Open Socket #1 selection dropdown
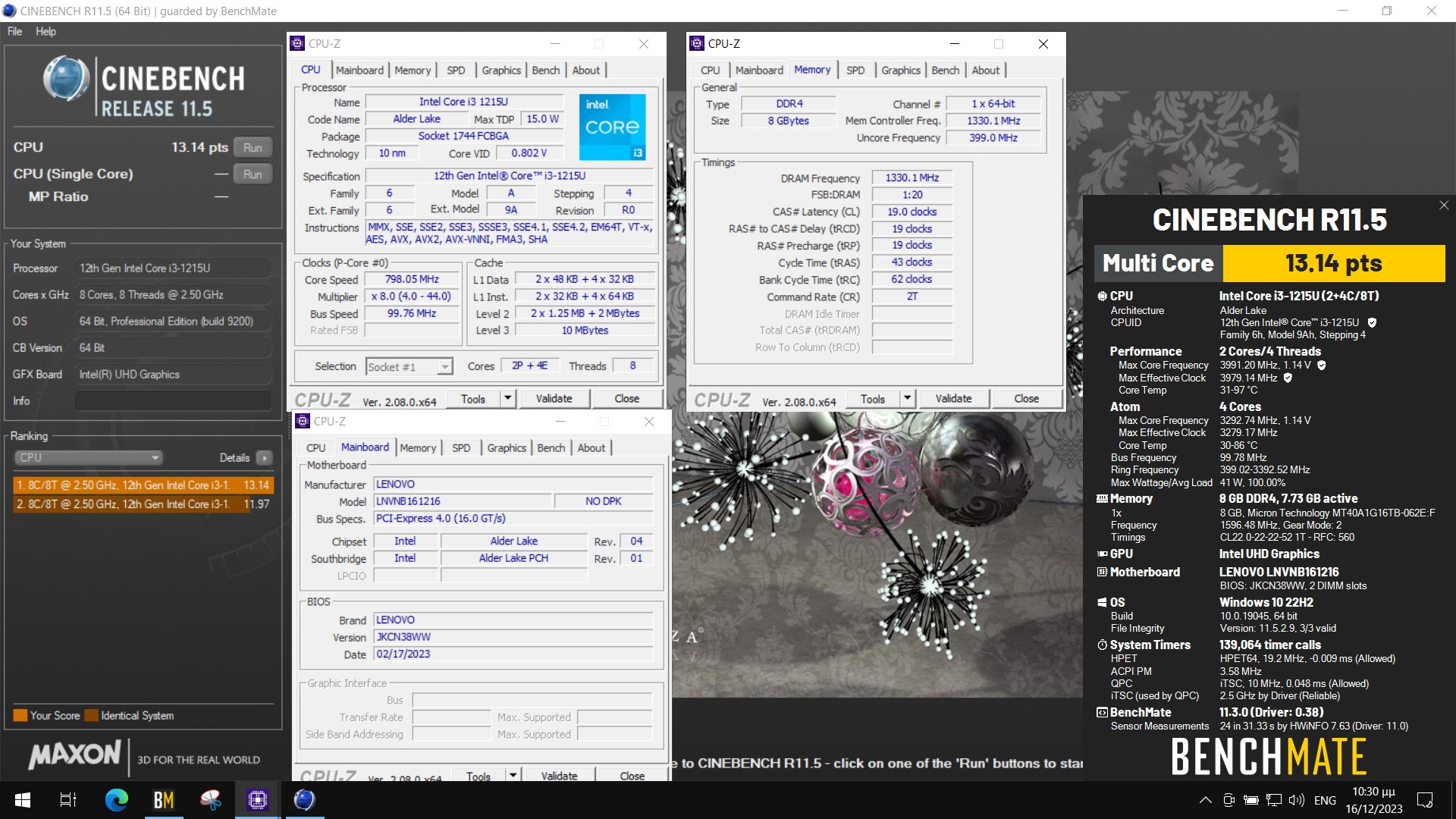Image resolution: width=1456 pixels, height=819 pixels. (x=409, y=366)
